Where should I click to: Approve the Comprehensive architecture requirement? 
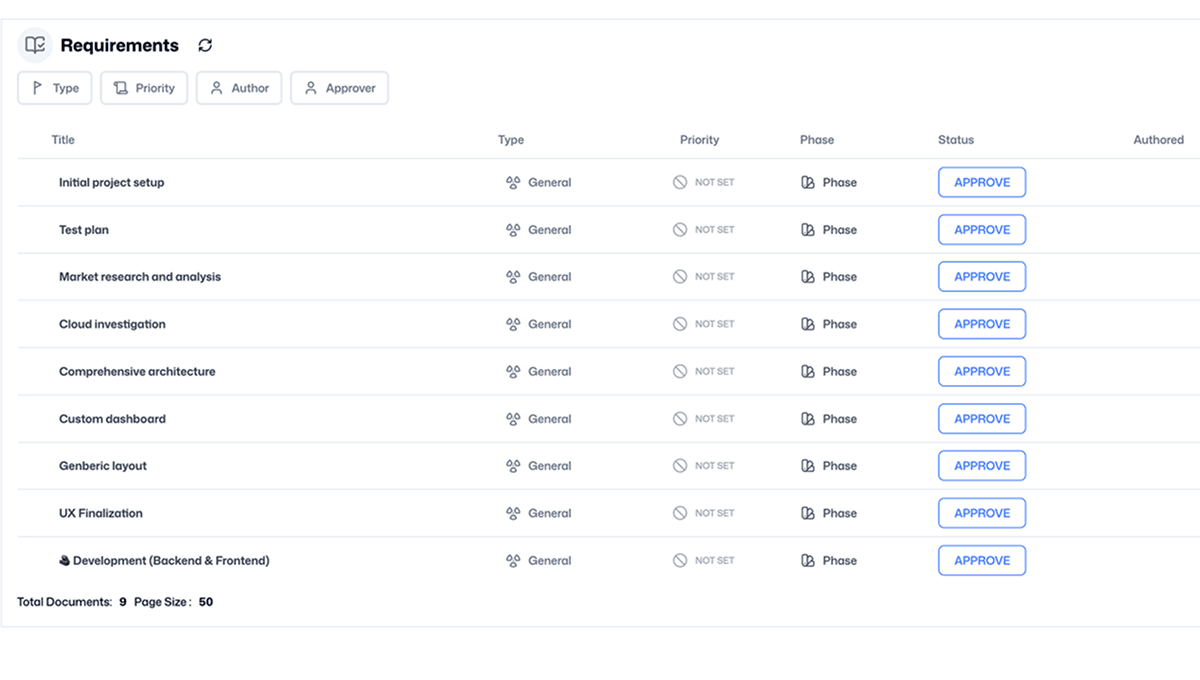coord(981,372)
